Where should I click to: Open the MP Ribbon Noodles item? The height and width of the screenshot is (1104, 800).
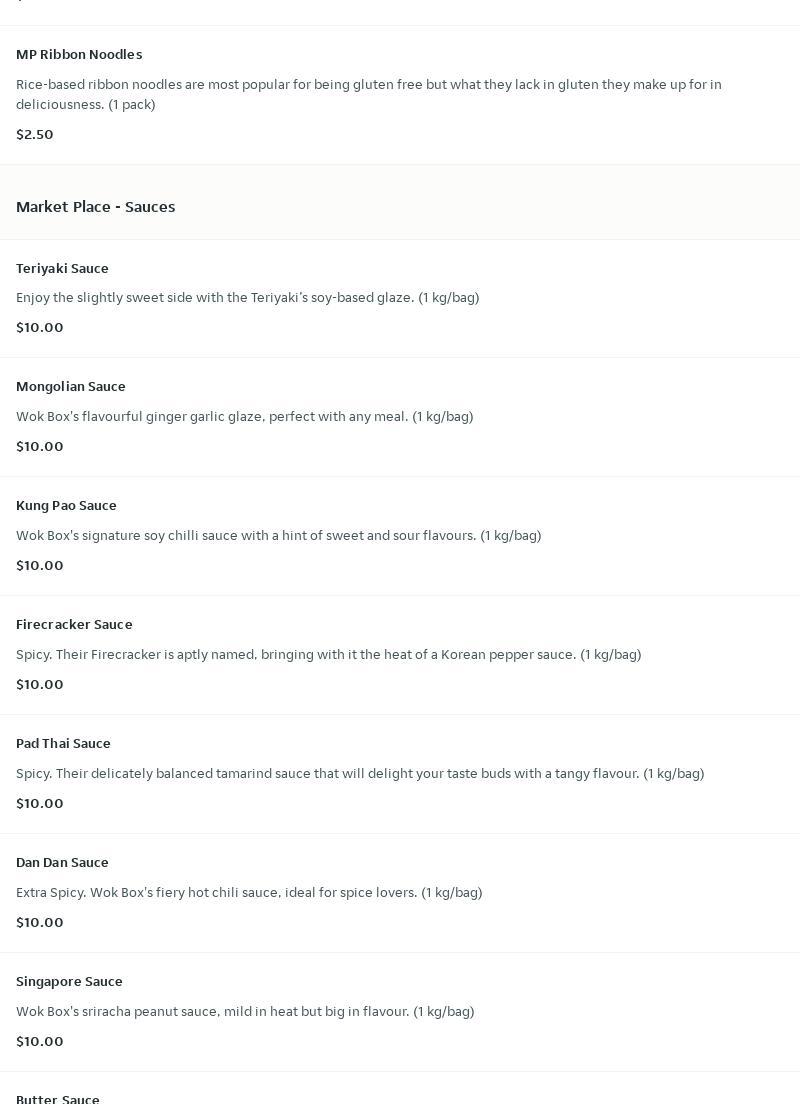(79, 54)
